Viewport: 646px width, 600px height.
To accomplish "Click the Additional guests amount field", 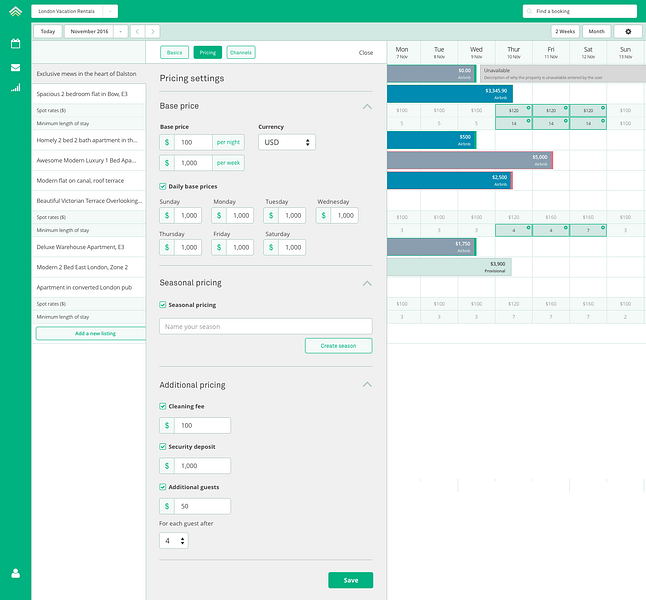I will click(195, 506).
